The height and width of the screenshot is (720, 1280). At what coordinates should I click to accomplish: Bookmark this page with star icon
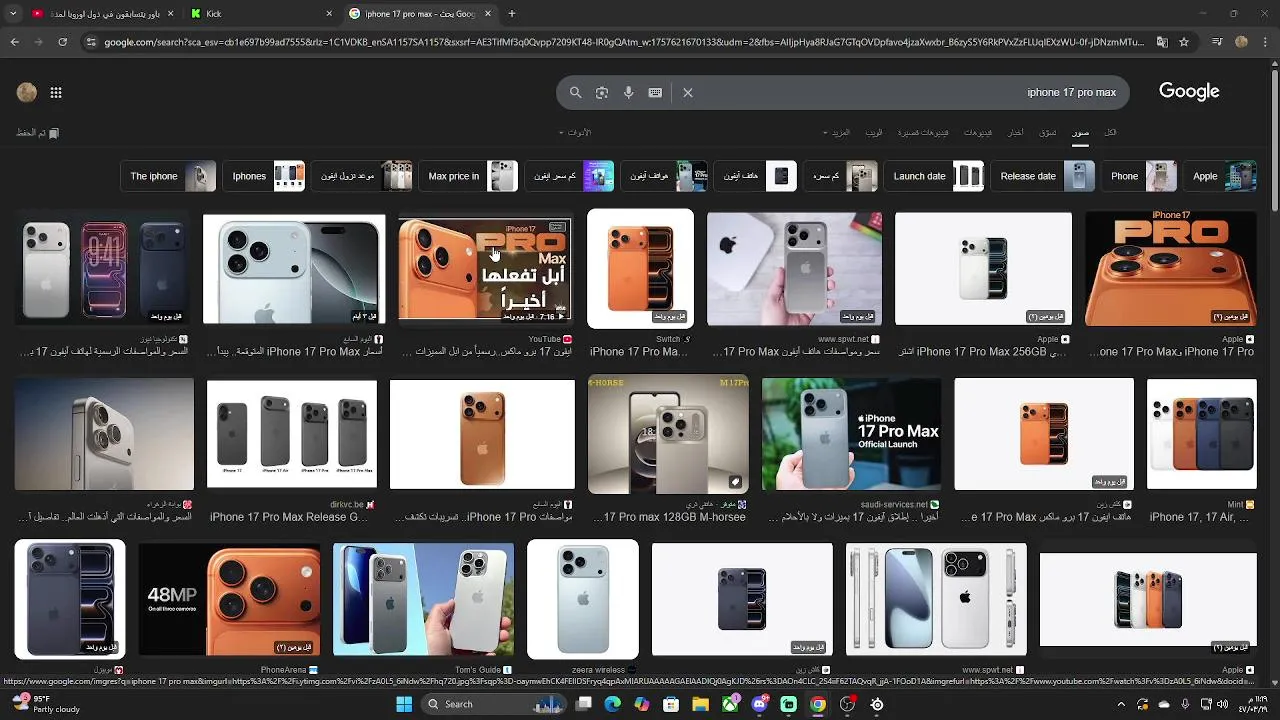click(x=1184, y=42)
